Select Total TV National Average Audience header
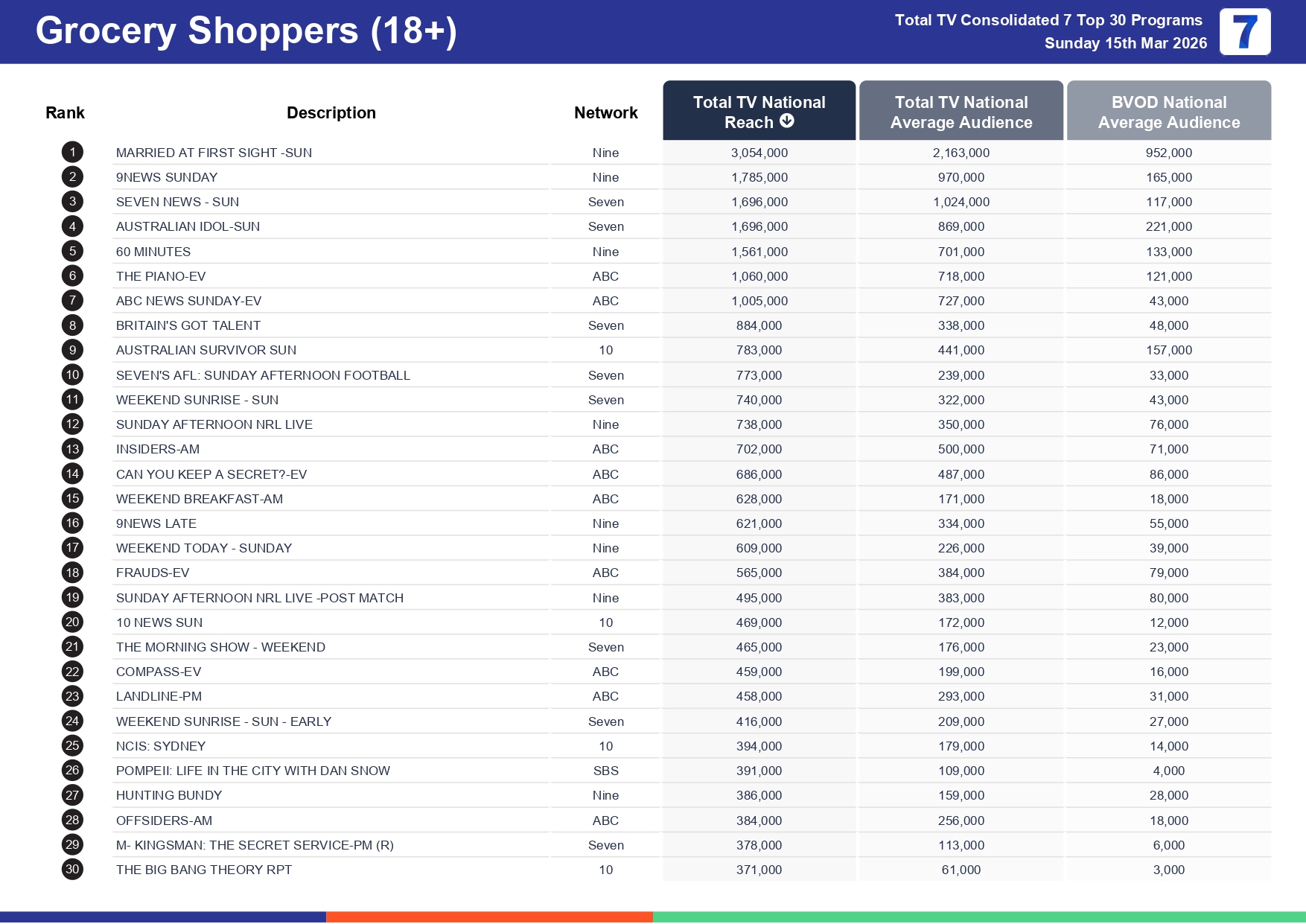This screenshot has height=924, width=1306. click(961, 112)
